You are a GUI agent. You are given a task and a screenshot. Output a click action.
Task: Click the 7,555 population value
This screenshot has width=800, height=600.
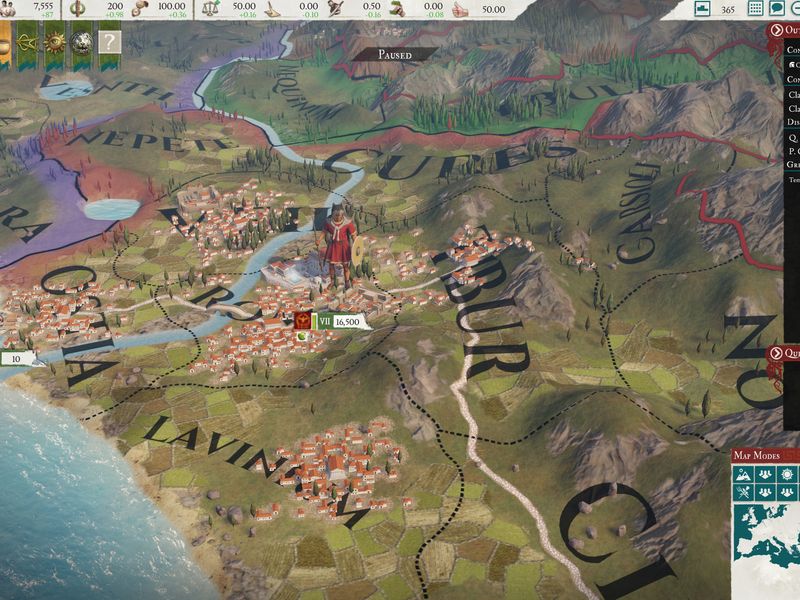pyautogui.click(x=43, y=6)
